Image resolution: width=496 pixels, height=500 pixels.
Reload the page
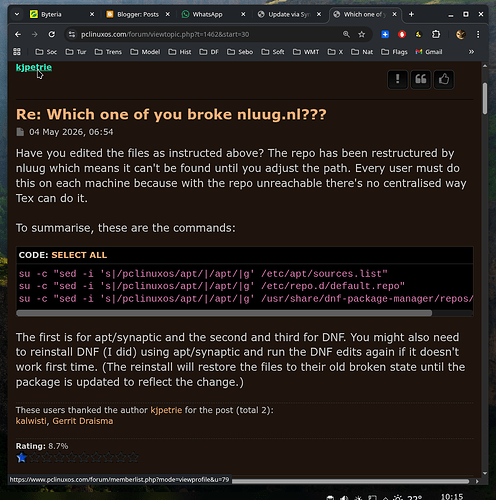coord(52,34)
